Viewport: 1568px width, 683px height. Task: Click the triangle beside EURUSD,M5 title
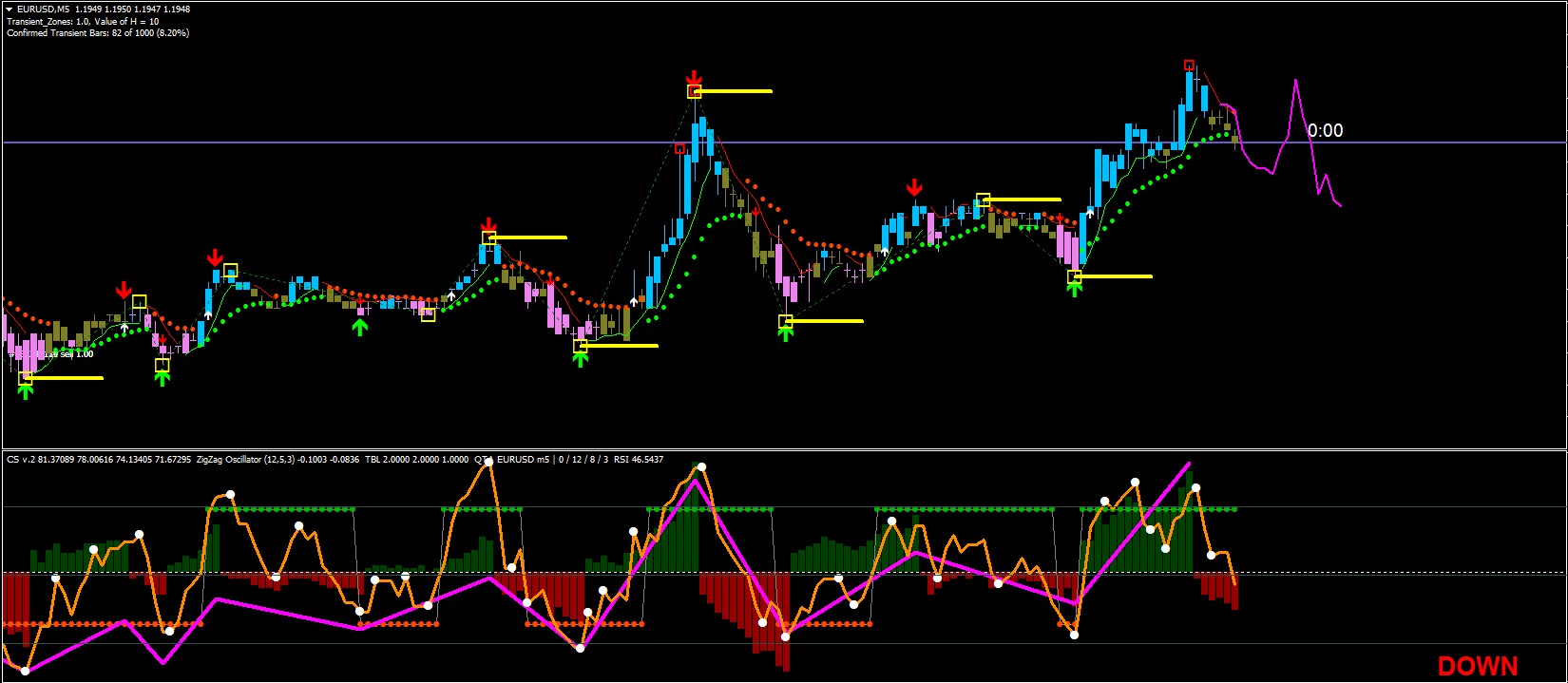10,9
